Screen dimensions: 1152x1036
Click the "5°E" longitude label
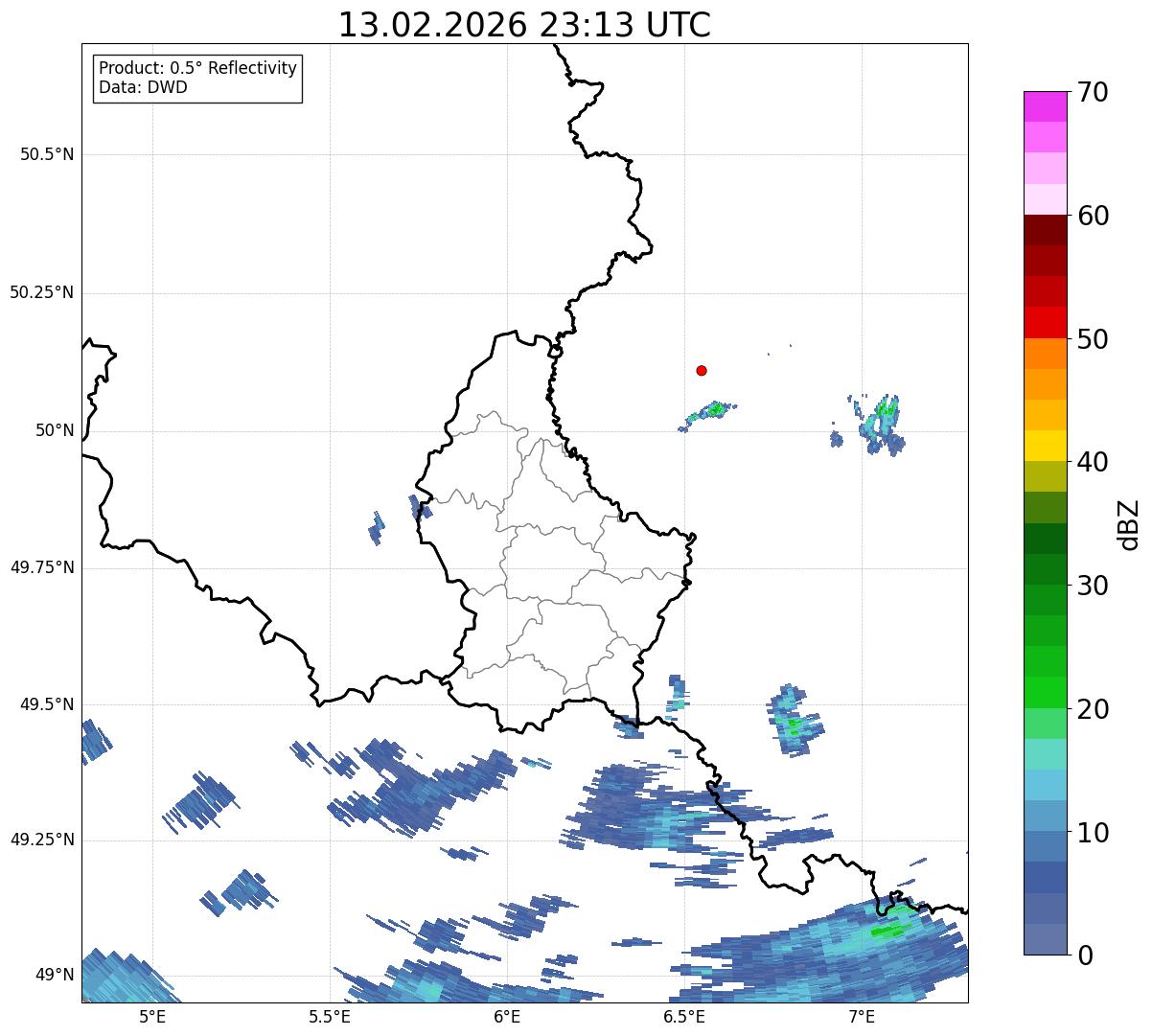(152, 1017)
